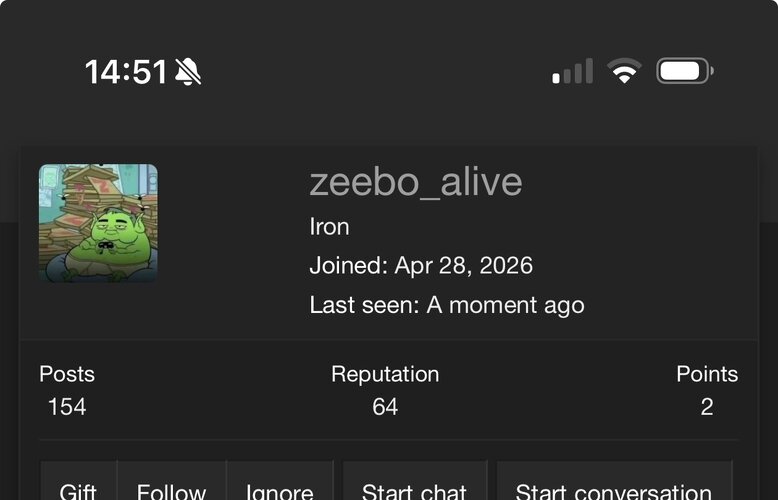
Task: Open the Reputation score 64
Action: point(385,407)
